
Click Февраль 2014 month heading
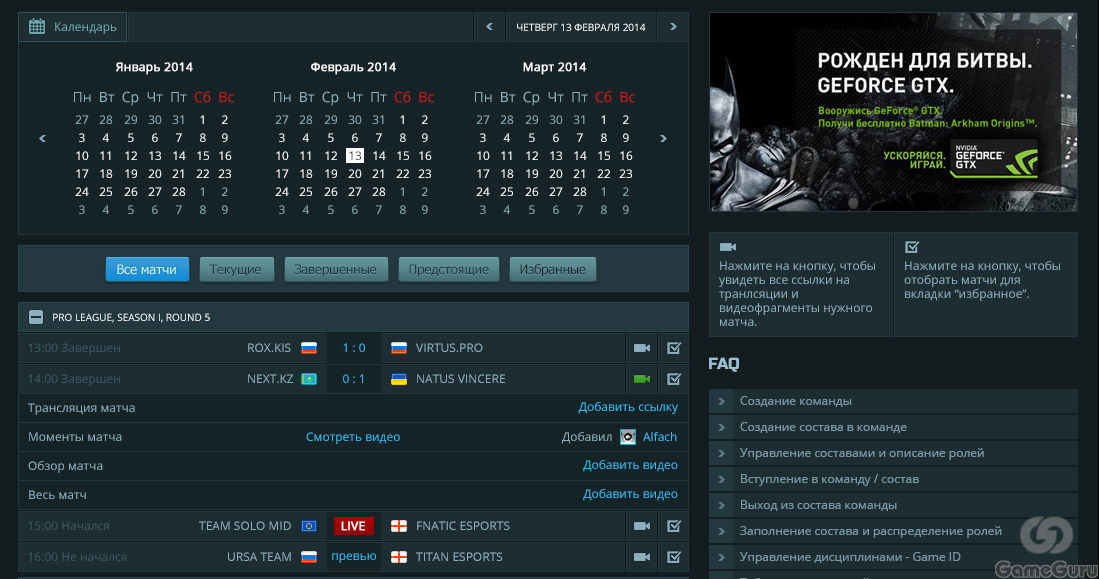tap(353, 67)
